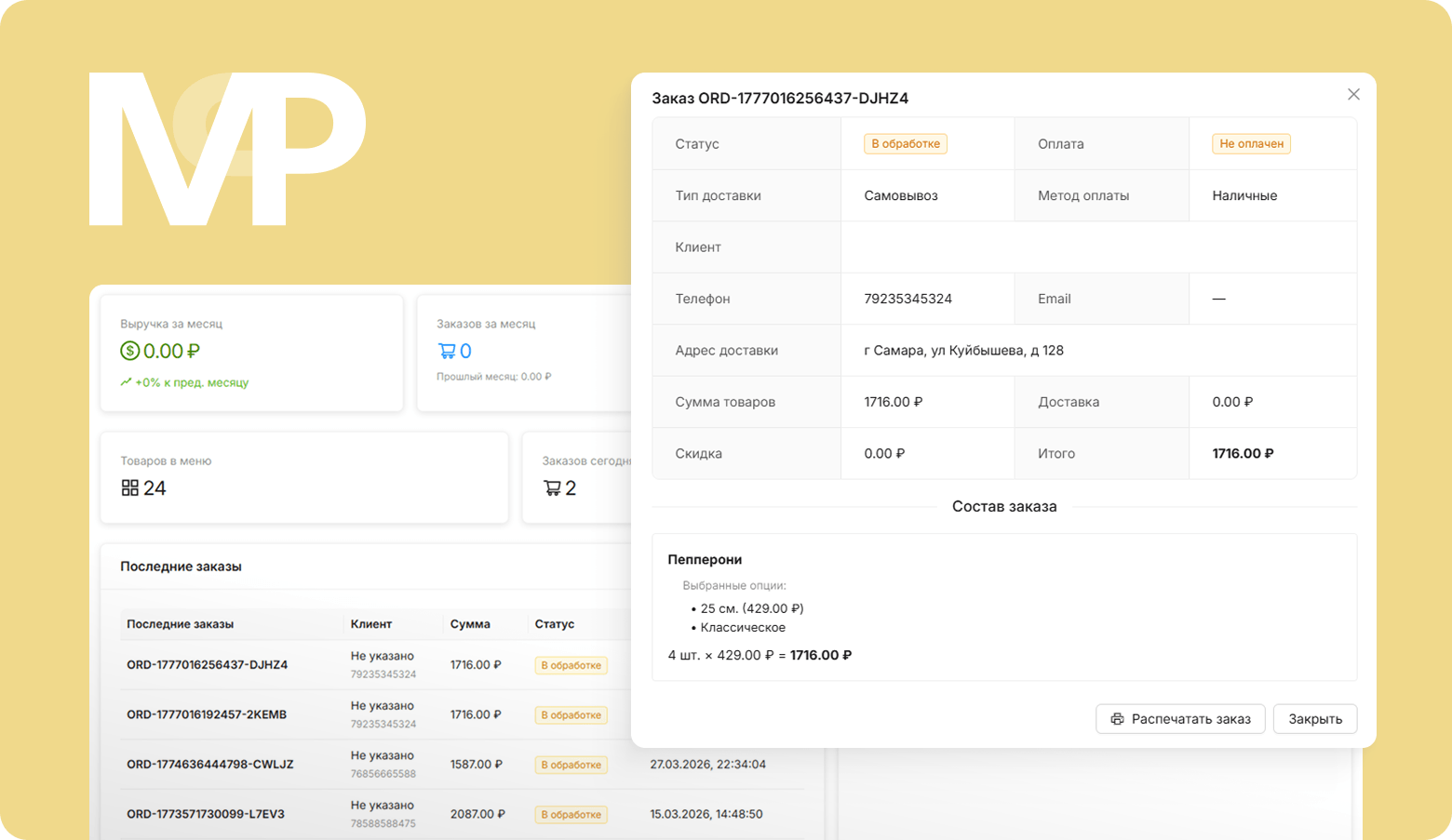Click the status badge in ORD-1774636444798-CWLJZ row
The width and height of the screenshot is (1452, 840).
[571, 765]
